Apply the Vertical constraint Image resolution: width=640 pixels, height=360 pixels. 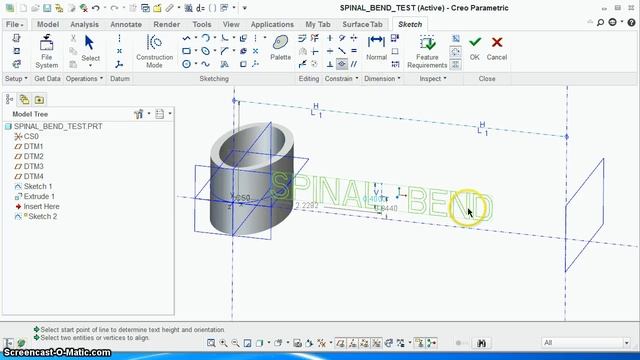(330, 38)
